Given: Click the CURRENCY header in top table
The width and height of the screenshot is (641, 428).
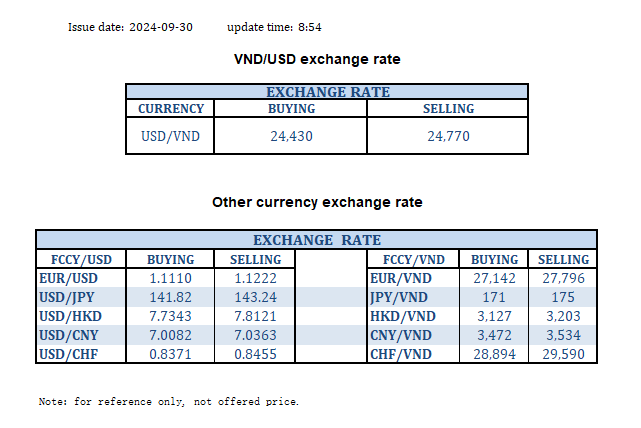Looking at the screenshot, I should click(171, 109).
